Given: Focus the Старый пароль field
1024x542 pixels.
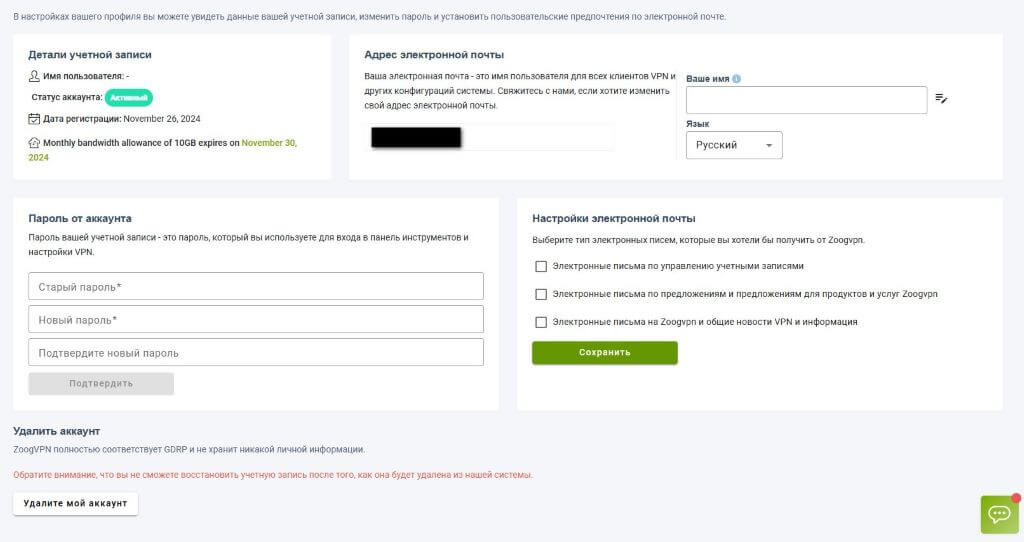Looking at the screenshot, I should click(x=256, y=287).
